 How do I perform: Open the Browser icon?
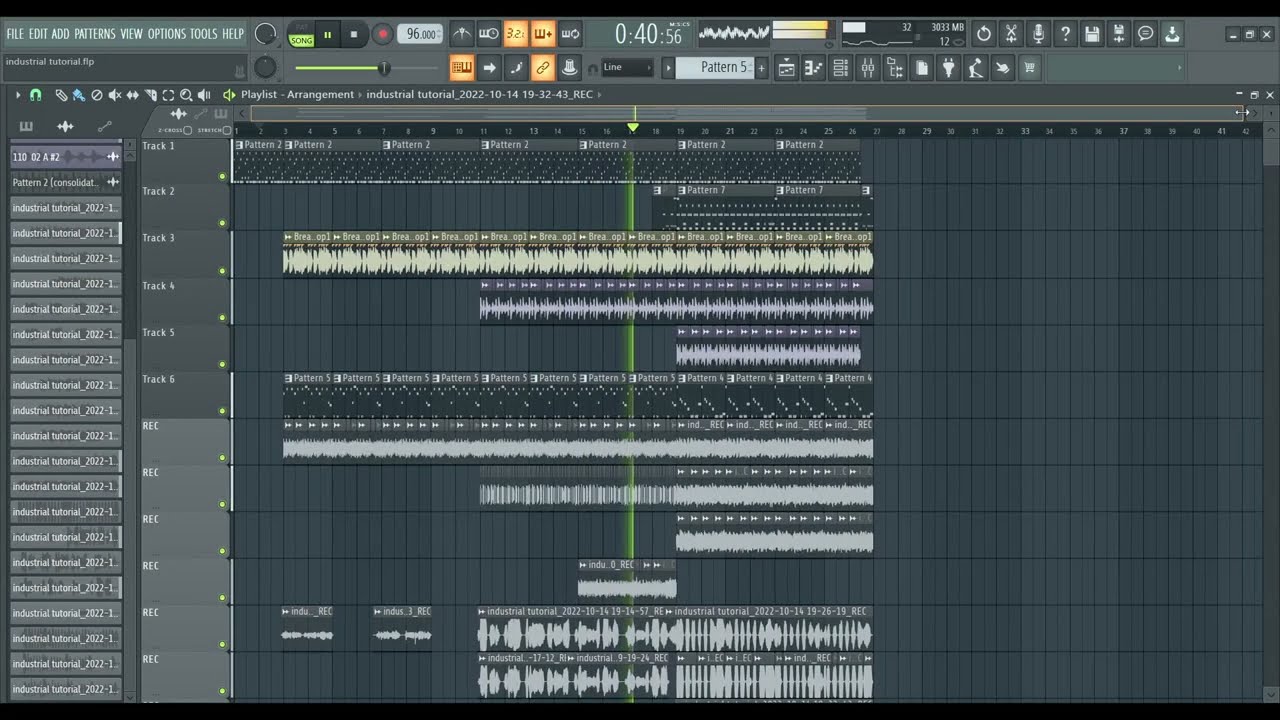pos(894,68)
